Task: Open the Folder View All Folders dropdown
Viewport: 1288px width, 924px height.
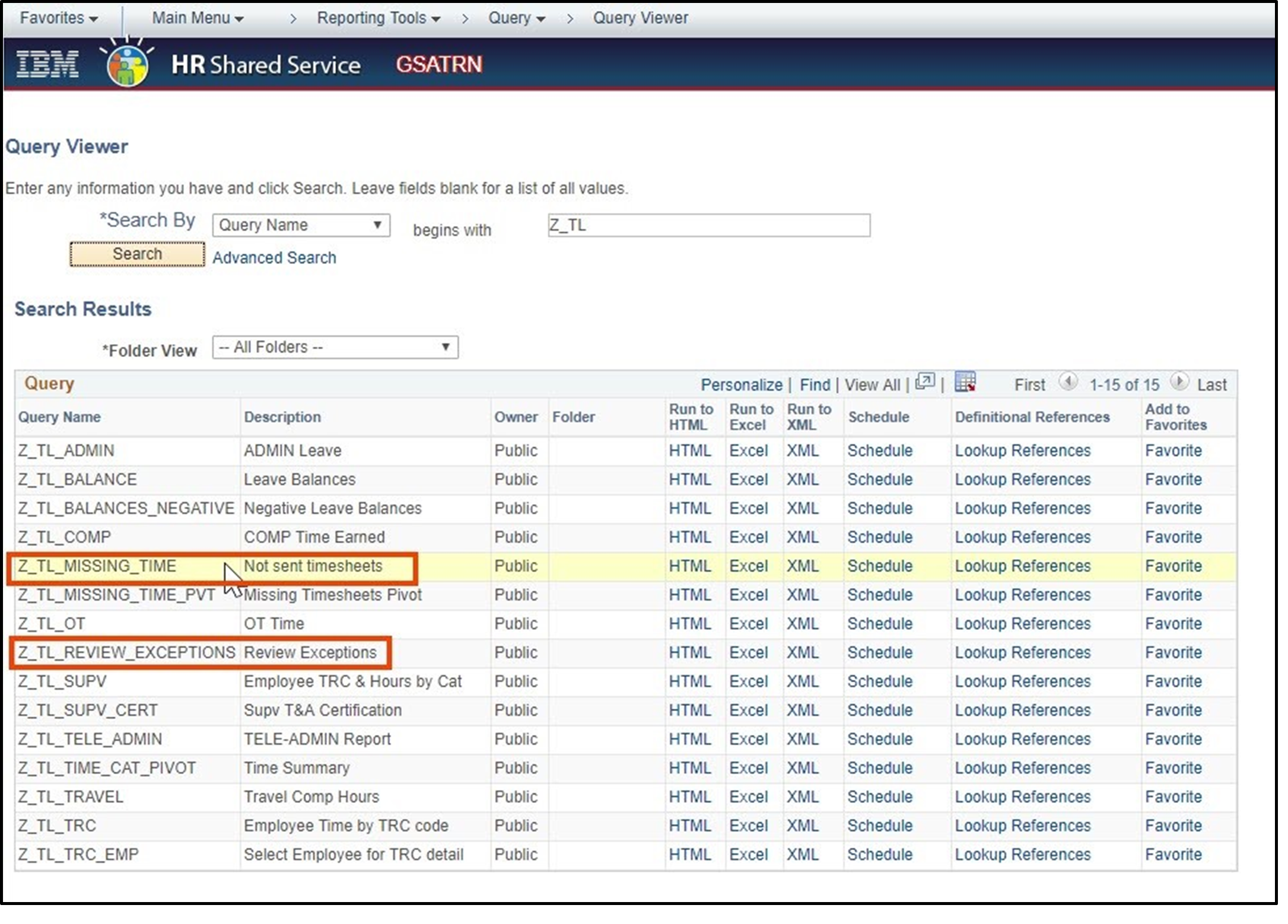Action: [x=335, y=347]
